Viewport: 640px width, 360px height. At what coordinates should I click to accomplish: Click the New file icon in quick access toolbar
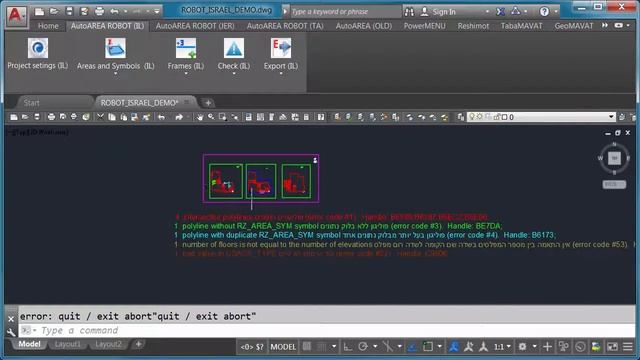[x=40, y=11]
